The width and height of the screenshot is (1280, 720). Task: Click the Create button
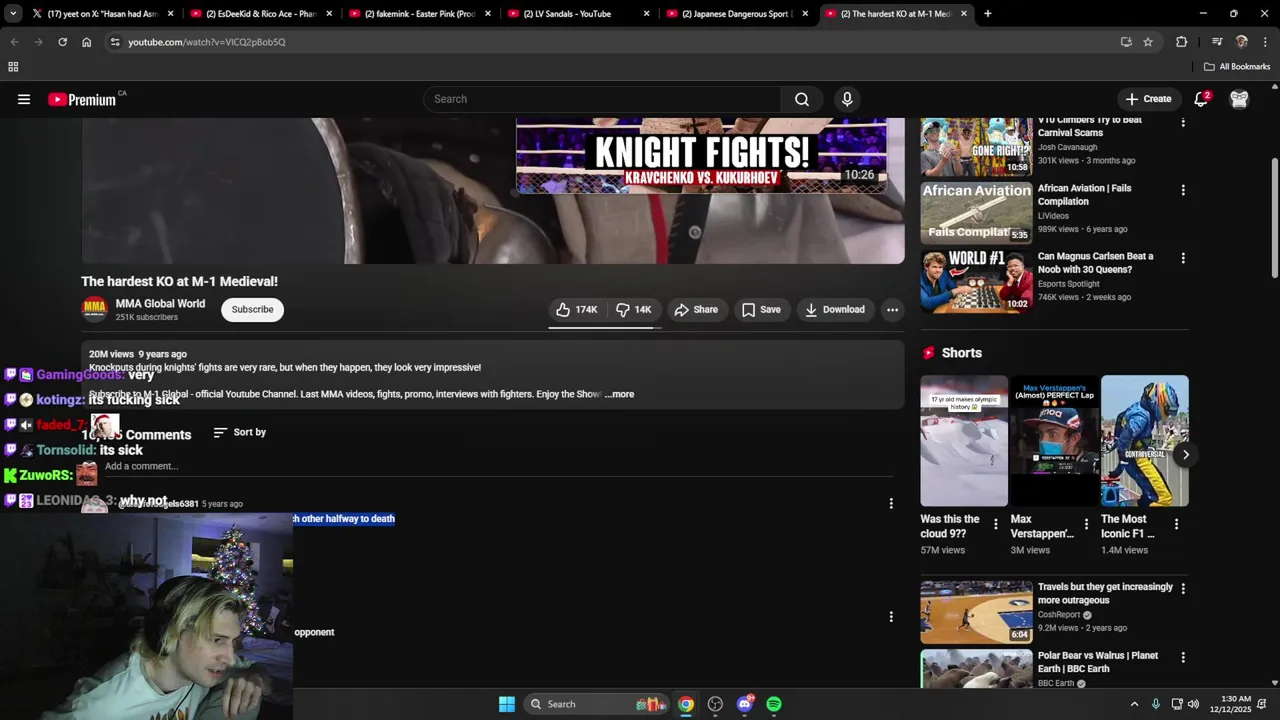click(1148, 99)
